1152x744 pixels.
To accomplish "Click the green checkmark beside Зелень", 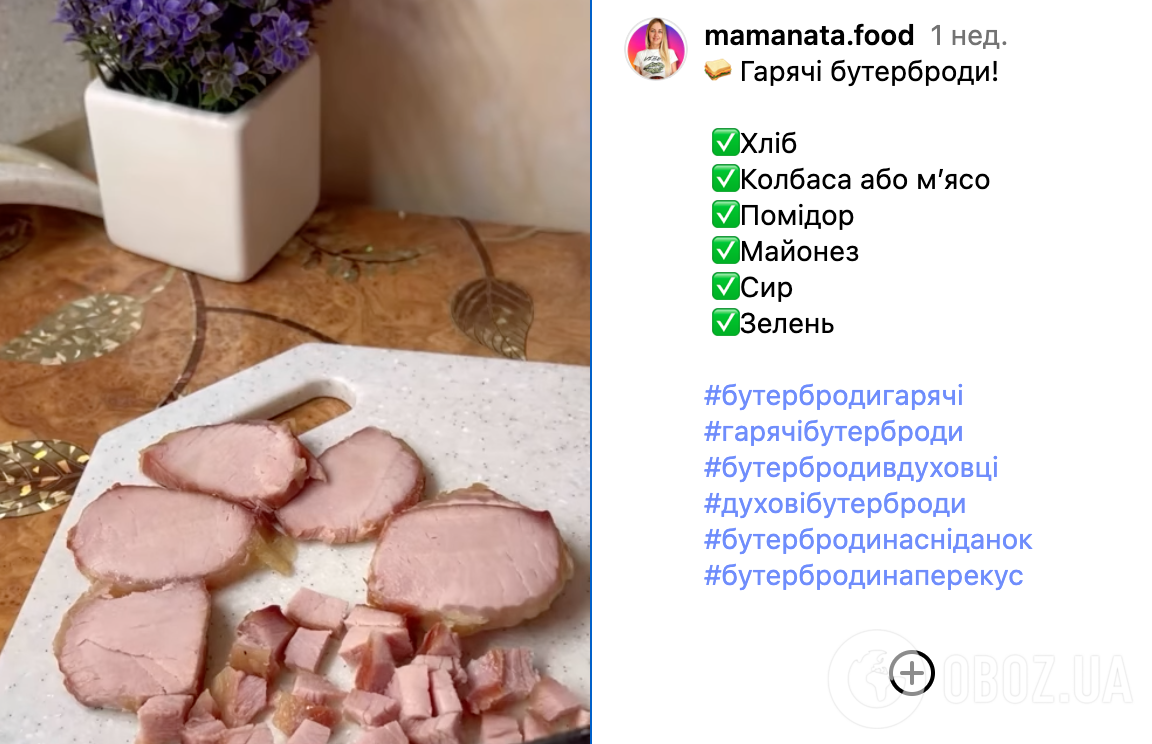I will pyautogui.click(x=725, y=322).
